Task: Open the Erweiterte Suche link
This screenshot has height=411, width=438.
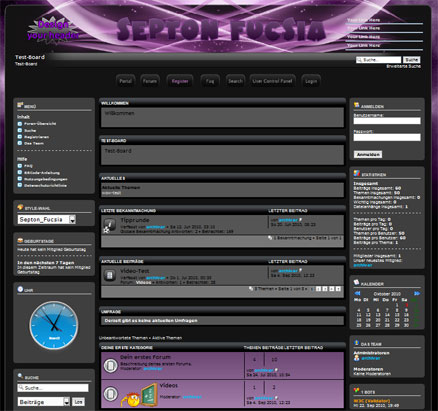Action: 403,66
